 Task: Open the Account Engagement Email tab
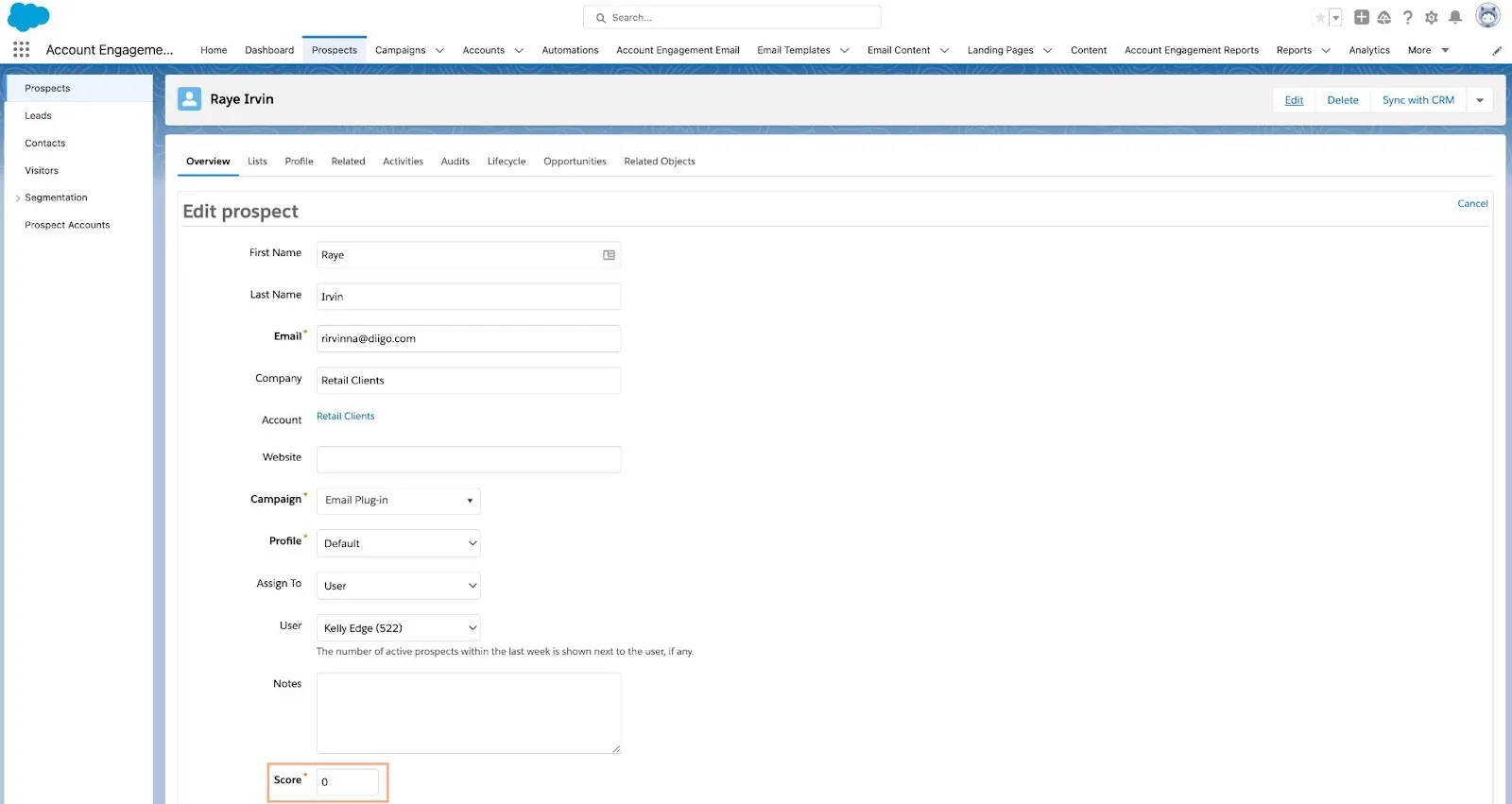click(678, 50)
